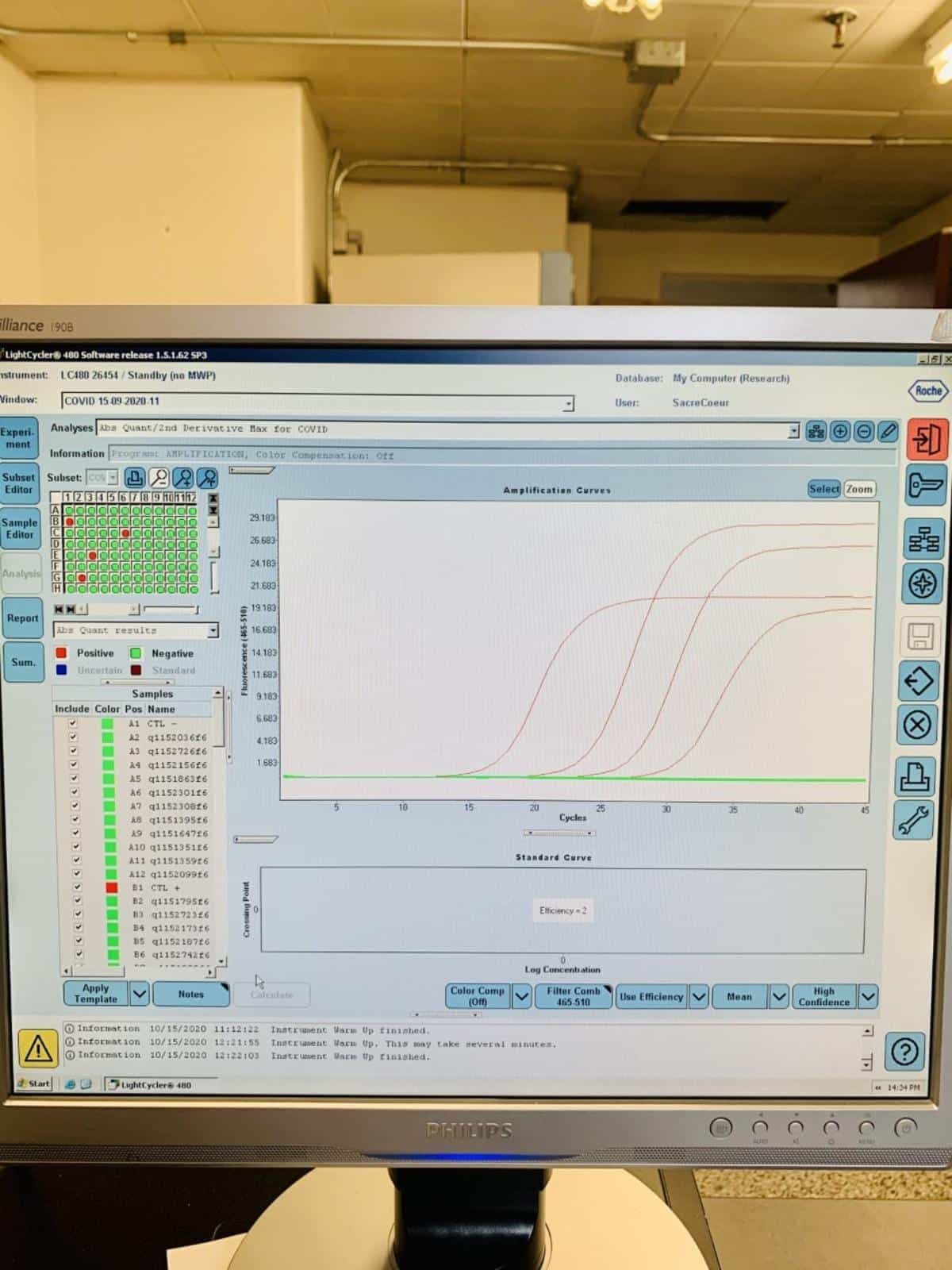This screenshot has height=1270, width=952.
Task: Click the plus icon to add analysis
Action: (x=839, y=431)
